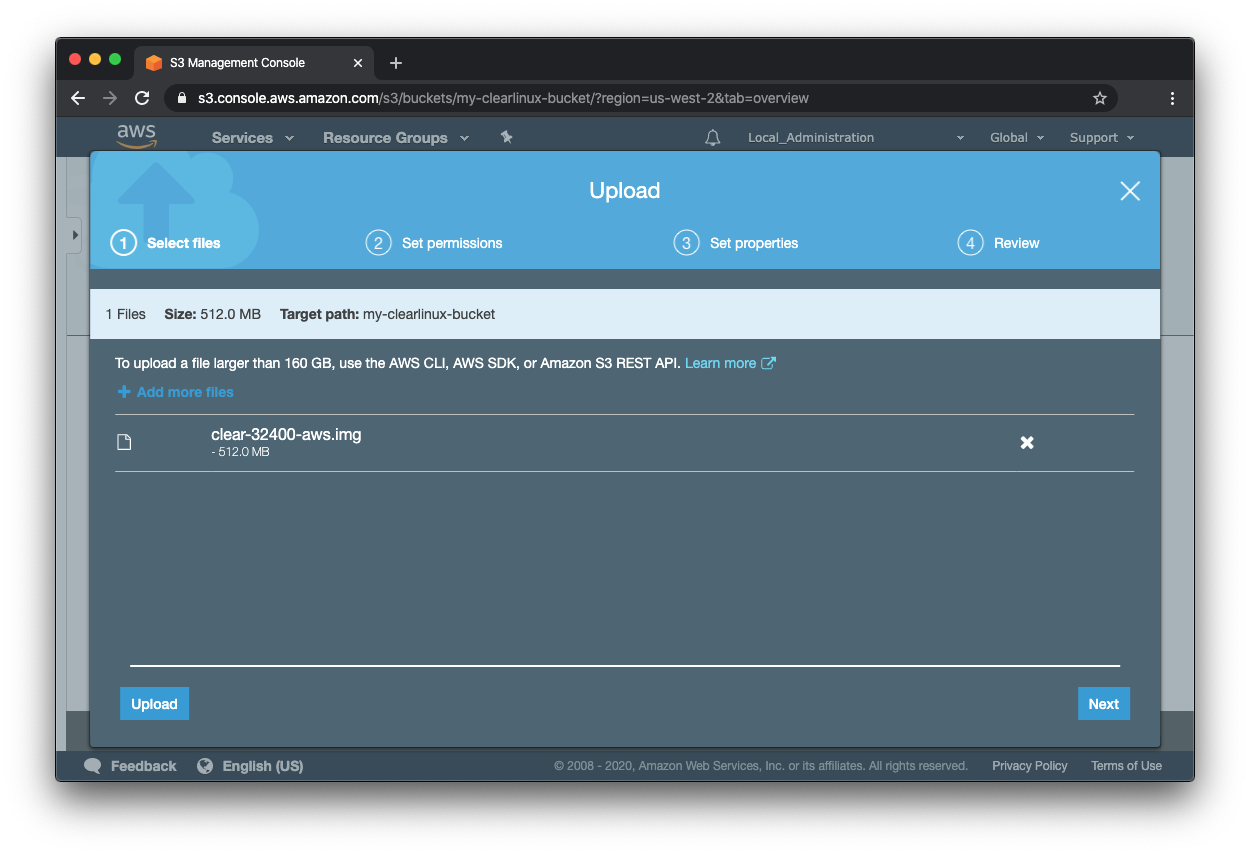Go to step 2 Set permissions

434,243
